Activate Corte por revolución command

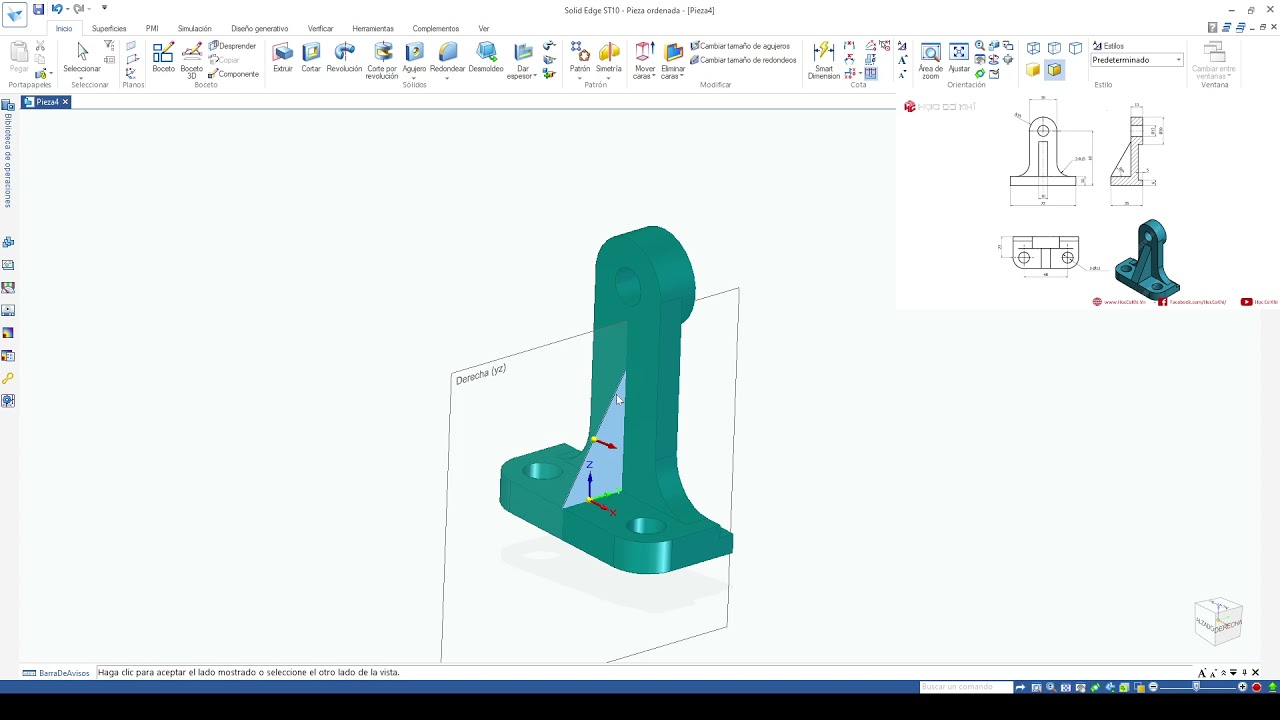click(382, 60)
